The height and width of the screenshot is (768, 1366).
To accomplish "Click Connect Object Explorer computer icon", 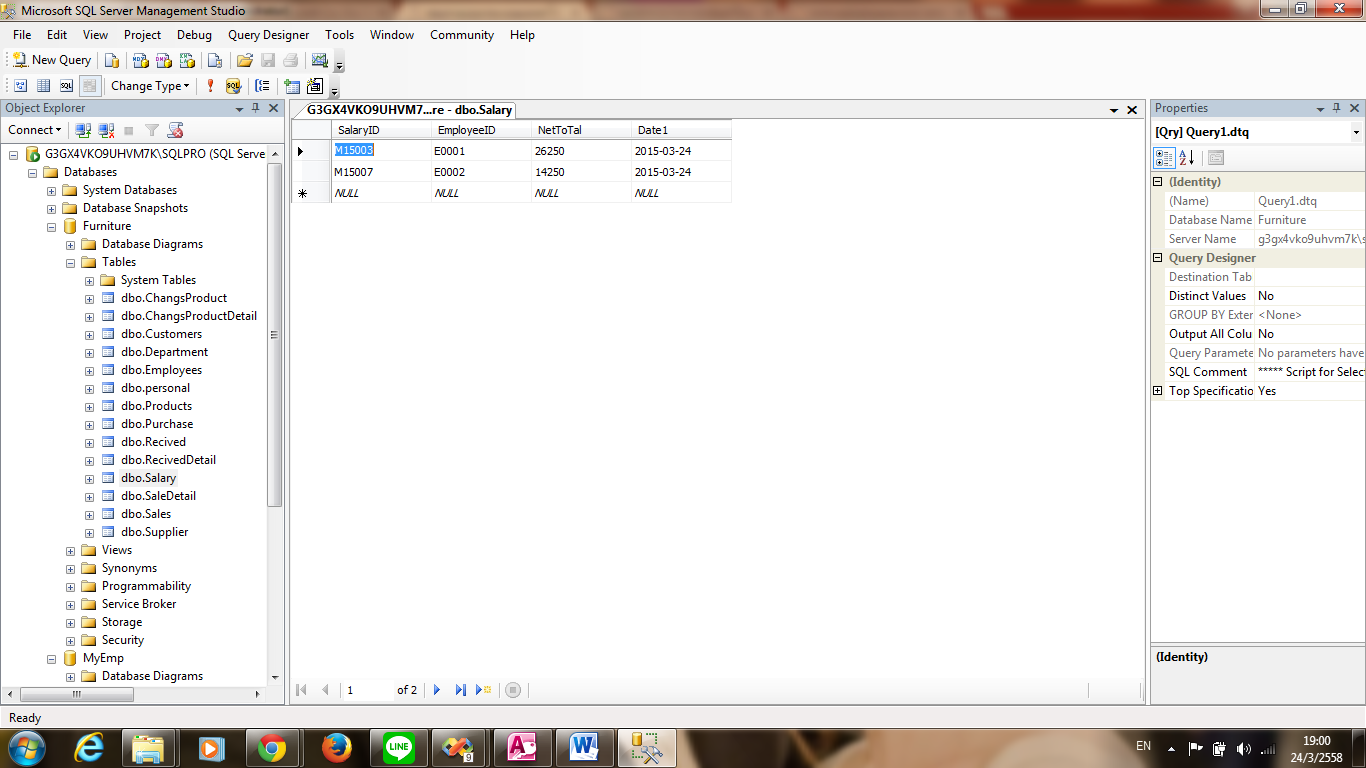I will [83, 130].
